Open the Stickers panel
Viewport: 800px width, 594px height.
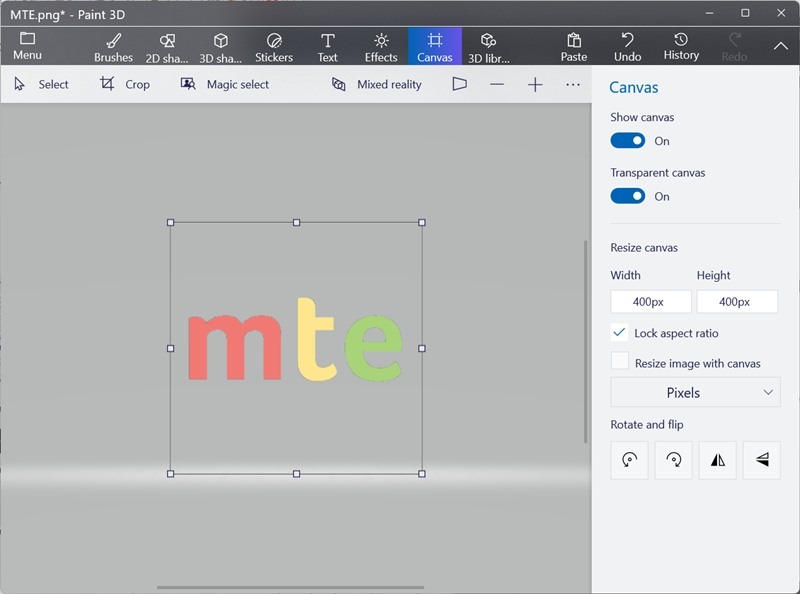click(274, 45)
